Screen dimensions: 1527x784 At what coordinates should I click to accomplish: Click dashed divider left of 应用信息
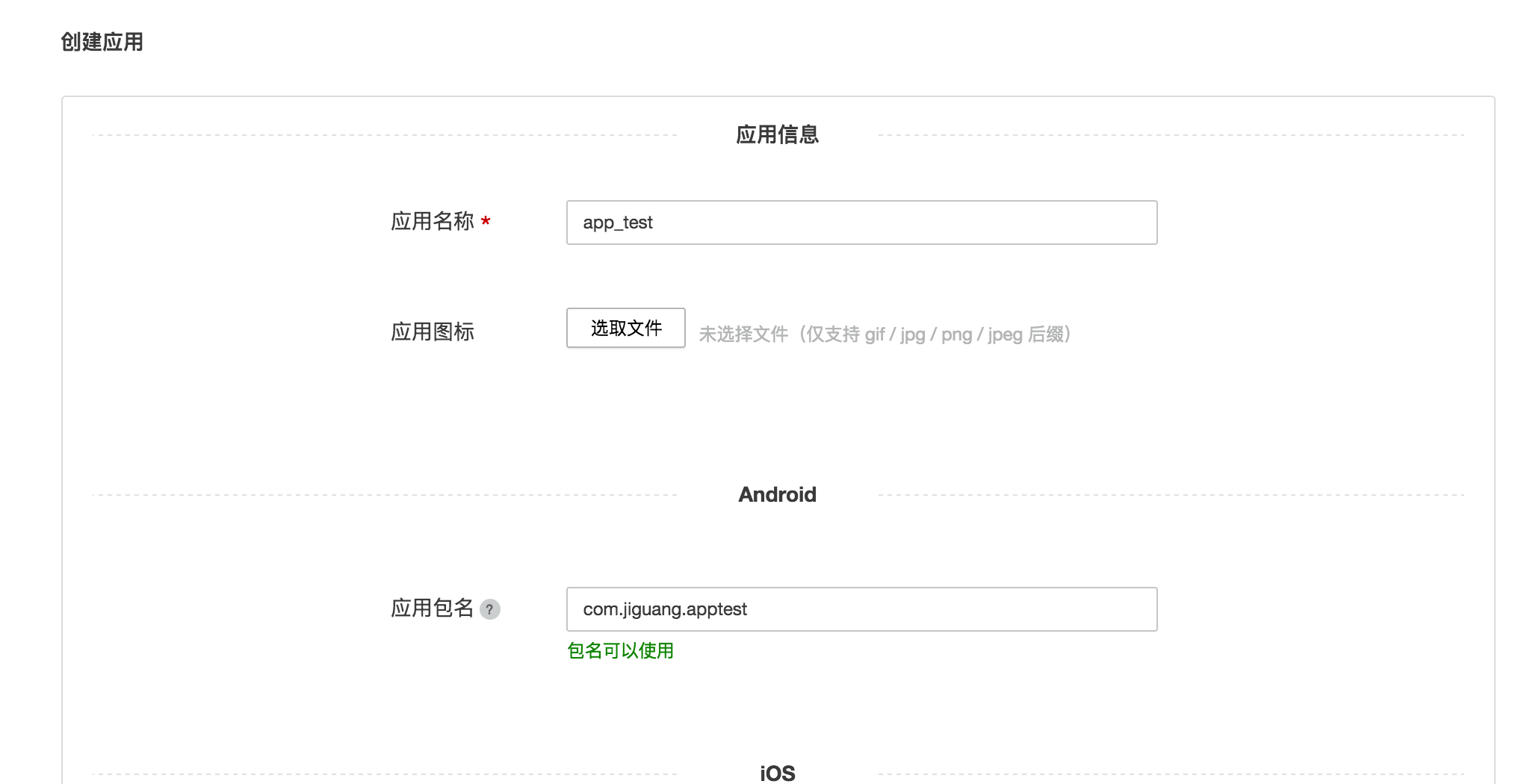(x=385, y=135)
